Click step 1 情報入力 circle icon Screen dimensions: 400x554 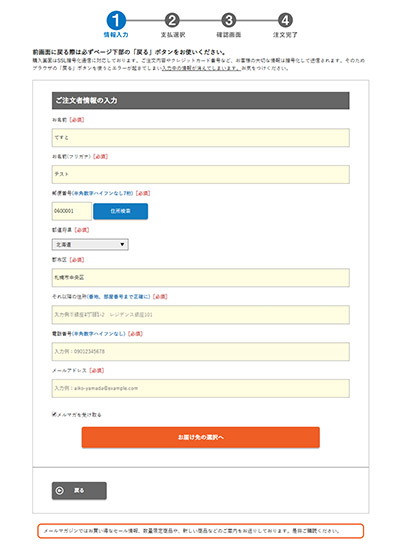point(116,20)
